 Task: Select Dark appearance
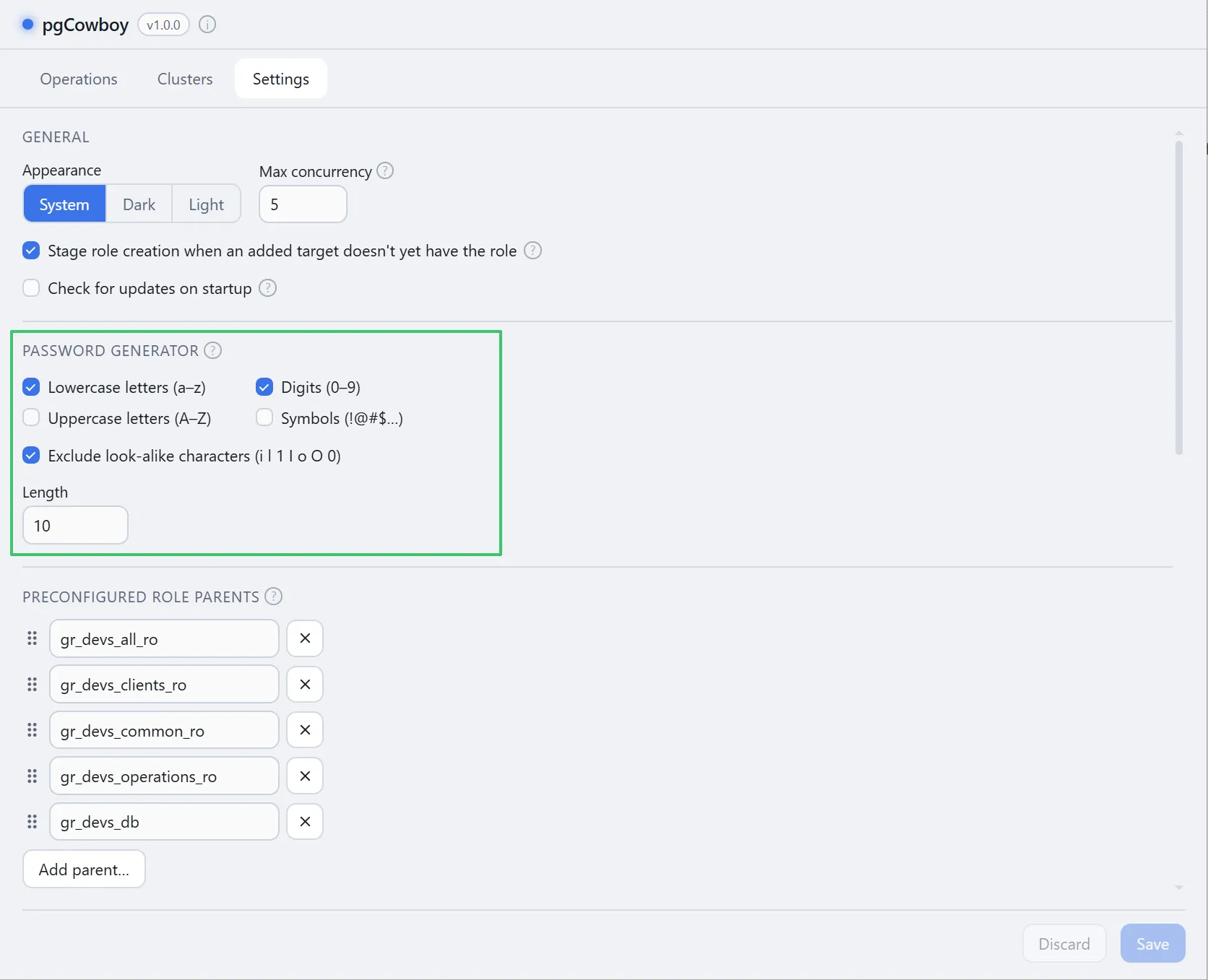(x=139, y=204)
